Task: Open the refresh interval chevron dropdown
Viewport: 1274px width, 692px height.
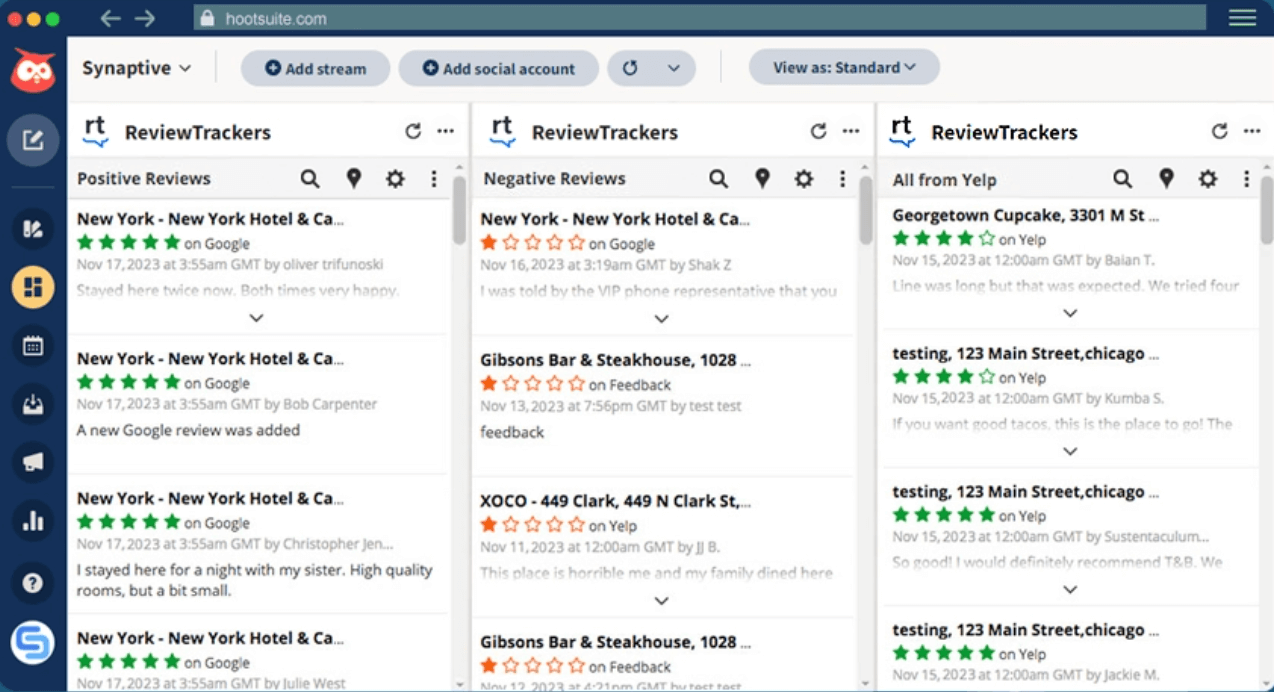Action: (x=676, y=68)
